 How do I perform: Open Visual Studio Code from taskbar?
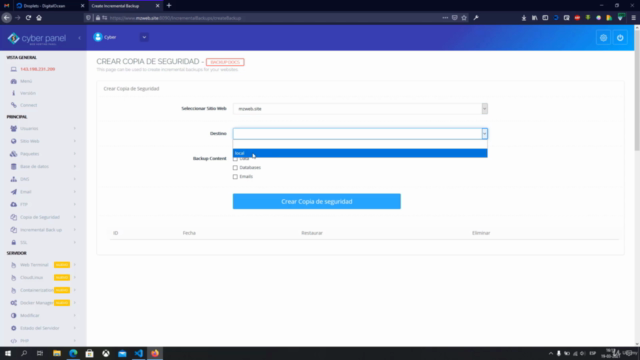138,353
